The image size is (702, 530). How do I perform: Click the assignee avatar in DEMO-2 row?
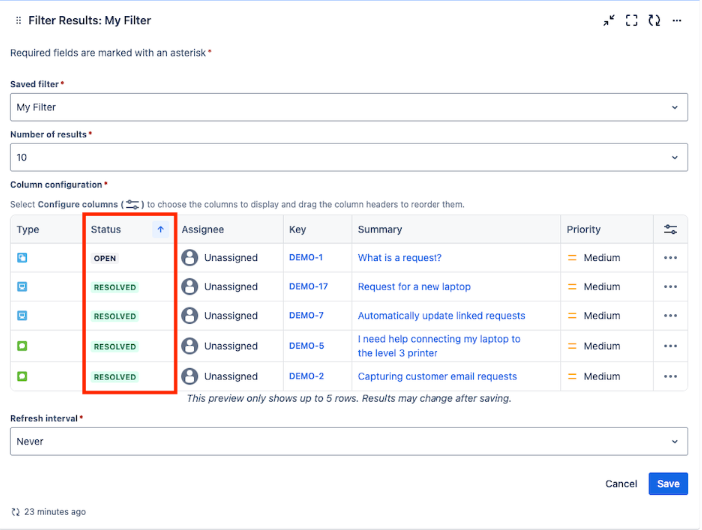(x=190, y=376)
